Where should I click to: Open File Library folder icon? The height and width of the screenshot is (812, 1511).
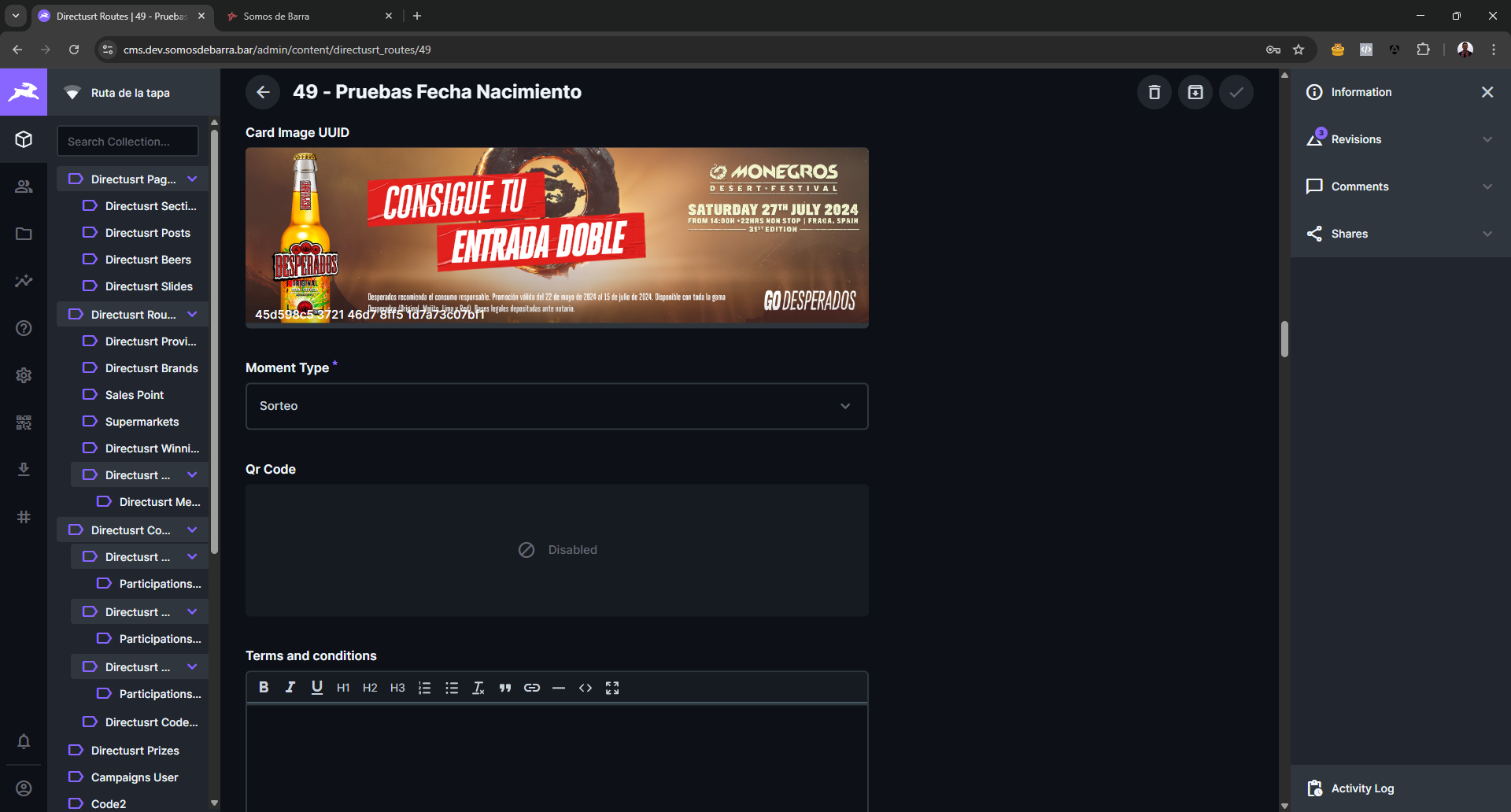[24, 234]
